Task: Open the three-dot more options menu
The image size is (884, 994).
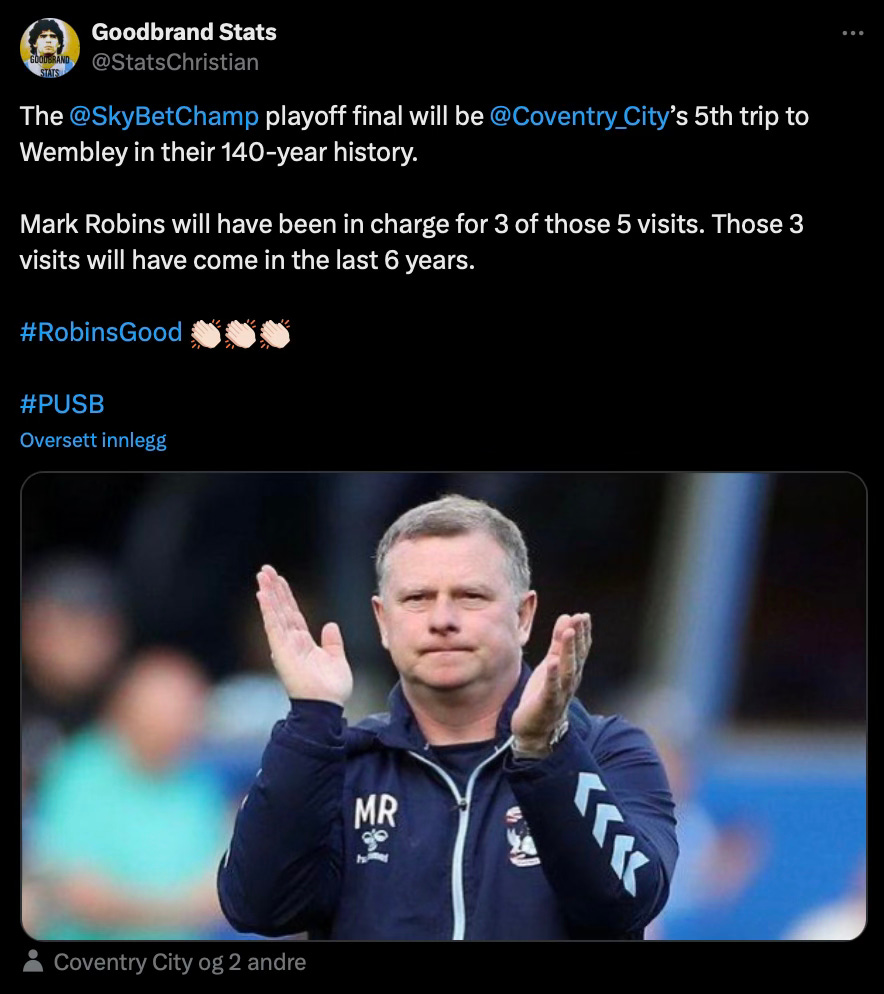Action: [852, 33]
